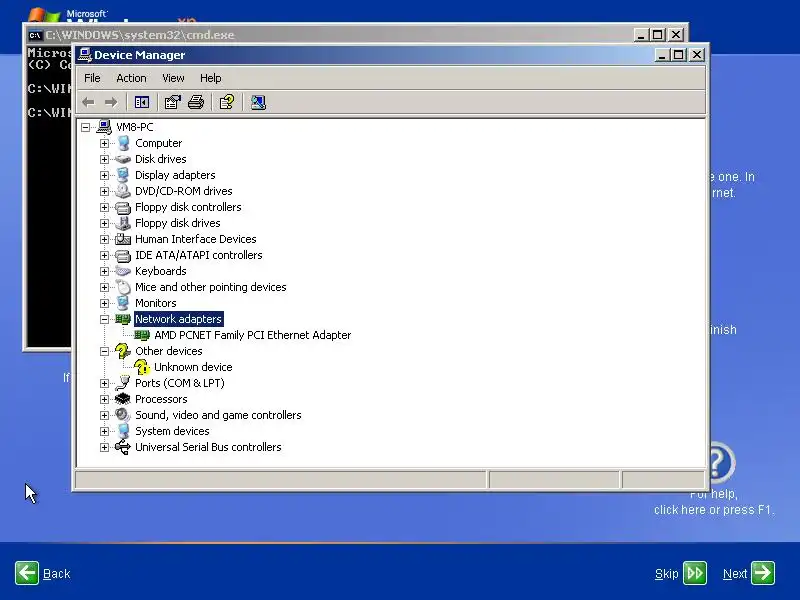Click the Forward toolbar arrow in Device Manager

coord(111,103)
